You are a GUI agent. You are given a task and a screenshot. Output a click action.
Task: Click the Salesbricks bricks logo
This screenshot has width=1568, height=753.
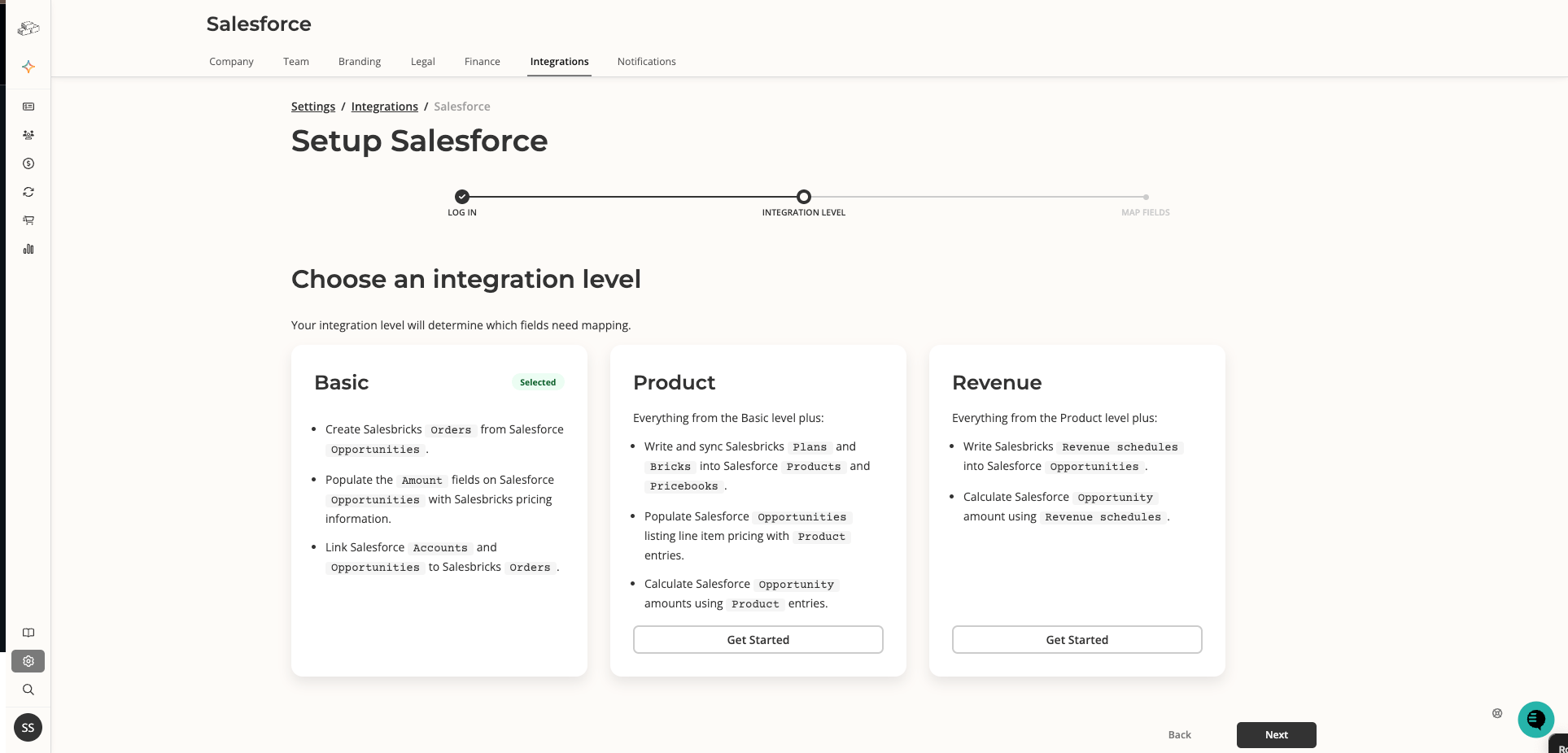(x=28, y=28)
